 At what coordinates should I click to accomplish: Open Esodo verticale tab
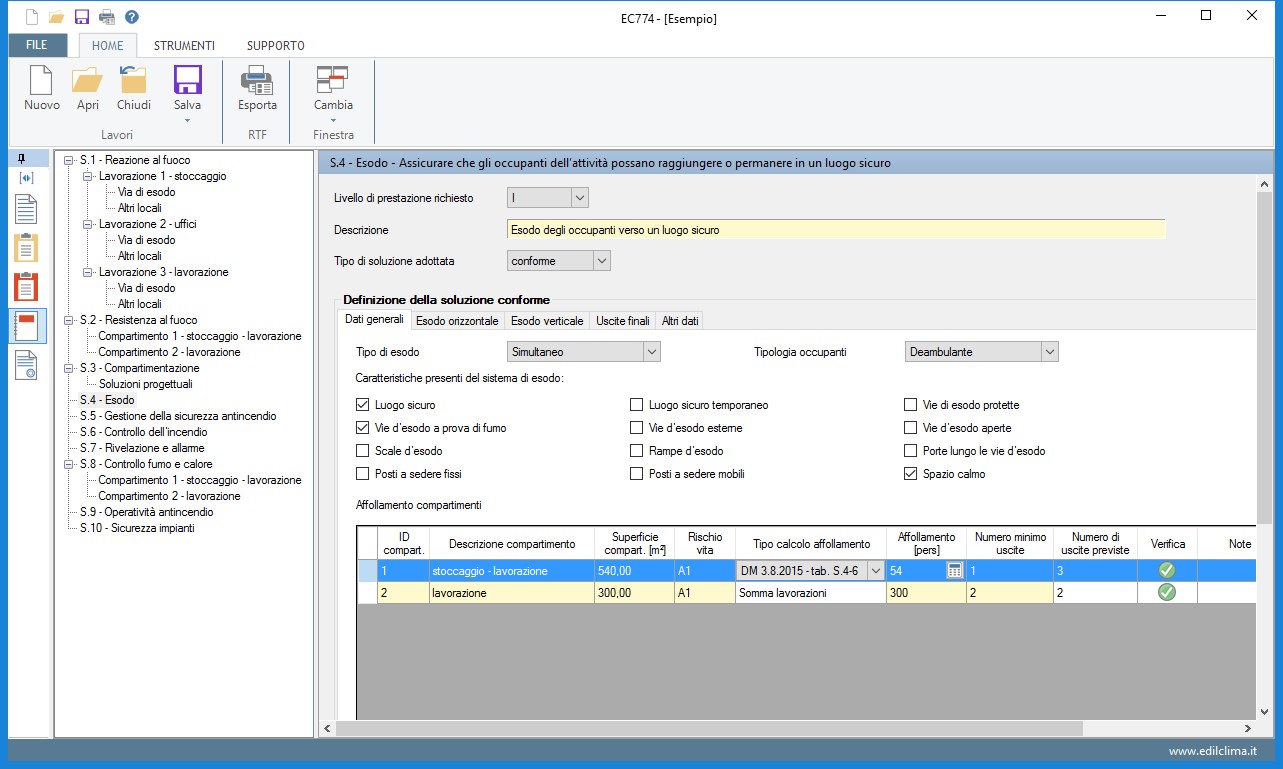pos(547,320)
